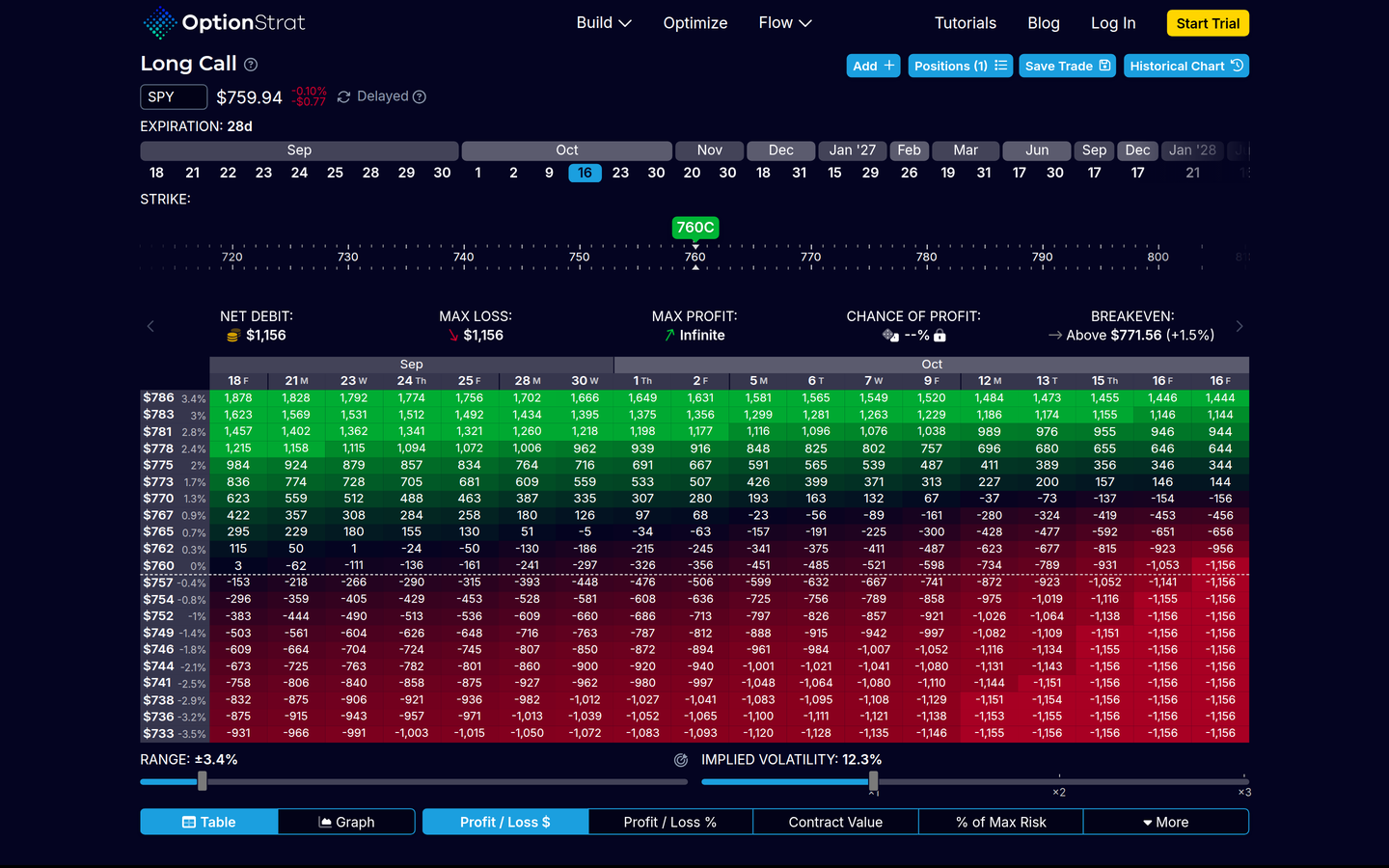Select the Dec 18 expiration date
Viewport: 1389px width, 868px height.
(x=763, y=173)
